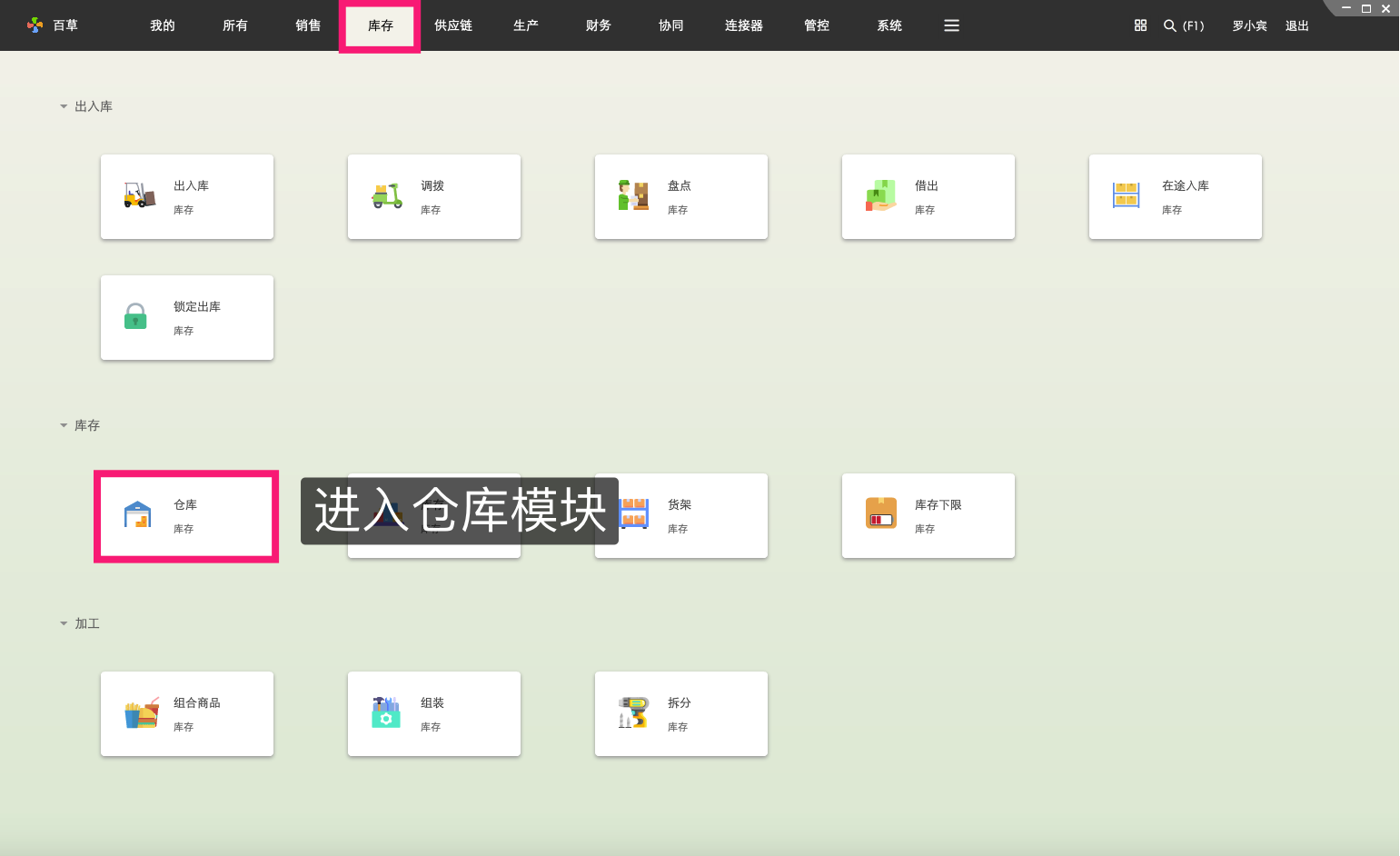Click 退出 to log out
The image size is (1400, 856).
(1296, 25)
